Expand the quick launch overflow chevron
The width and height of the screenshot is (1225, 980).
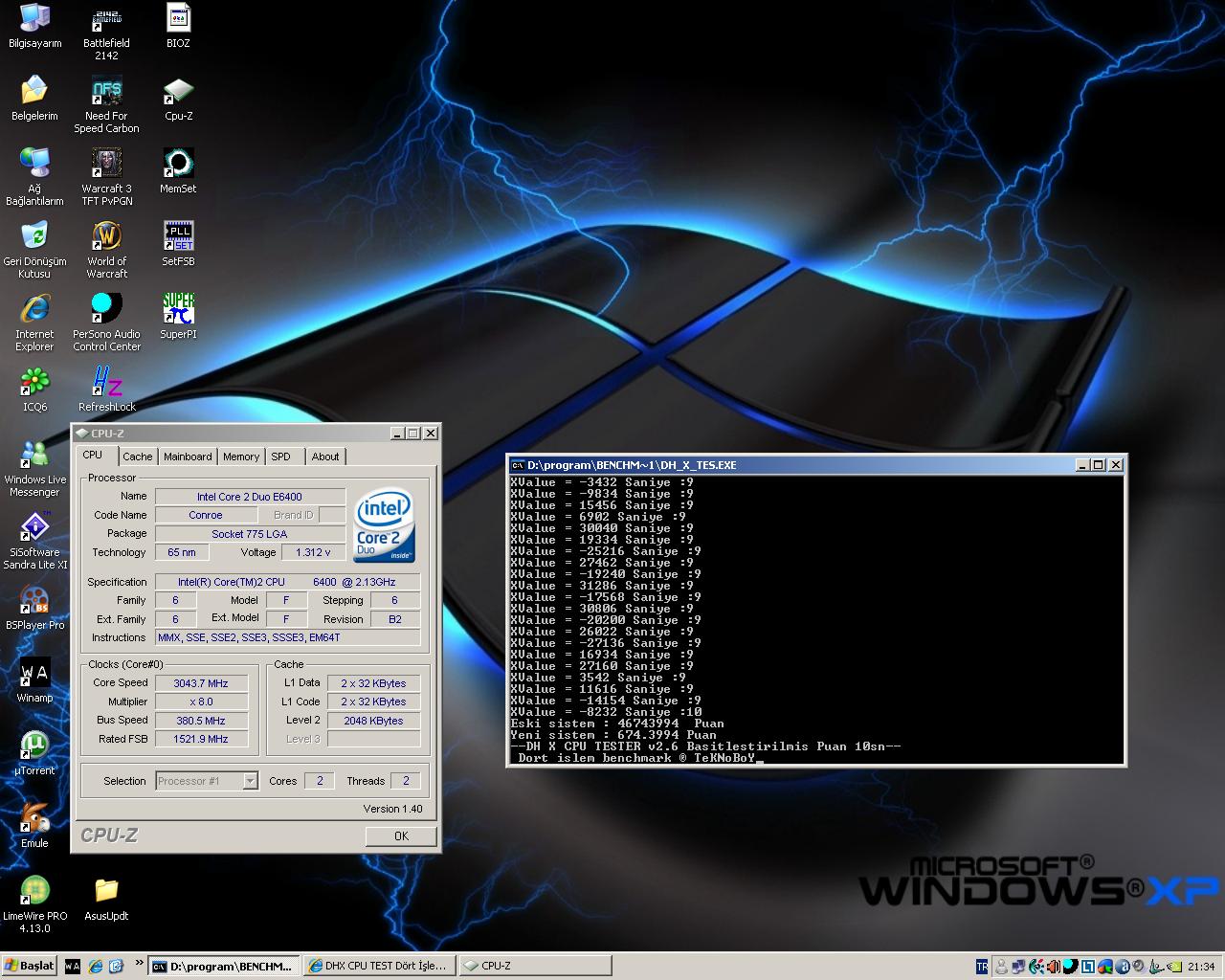coord(140,964)
